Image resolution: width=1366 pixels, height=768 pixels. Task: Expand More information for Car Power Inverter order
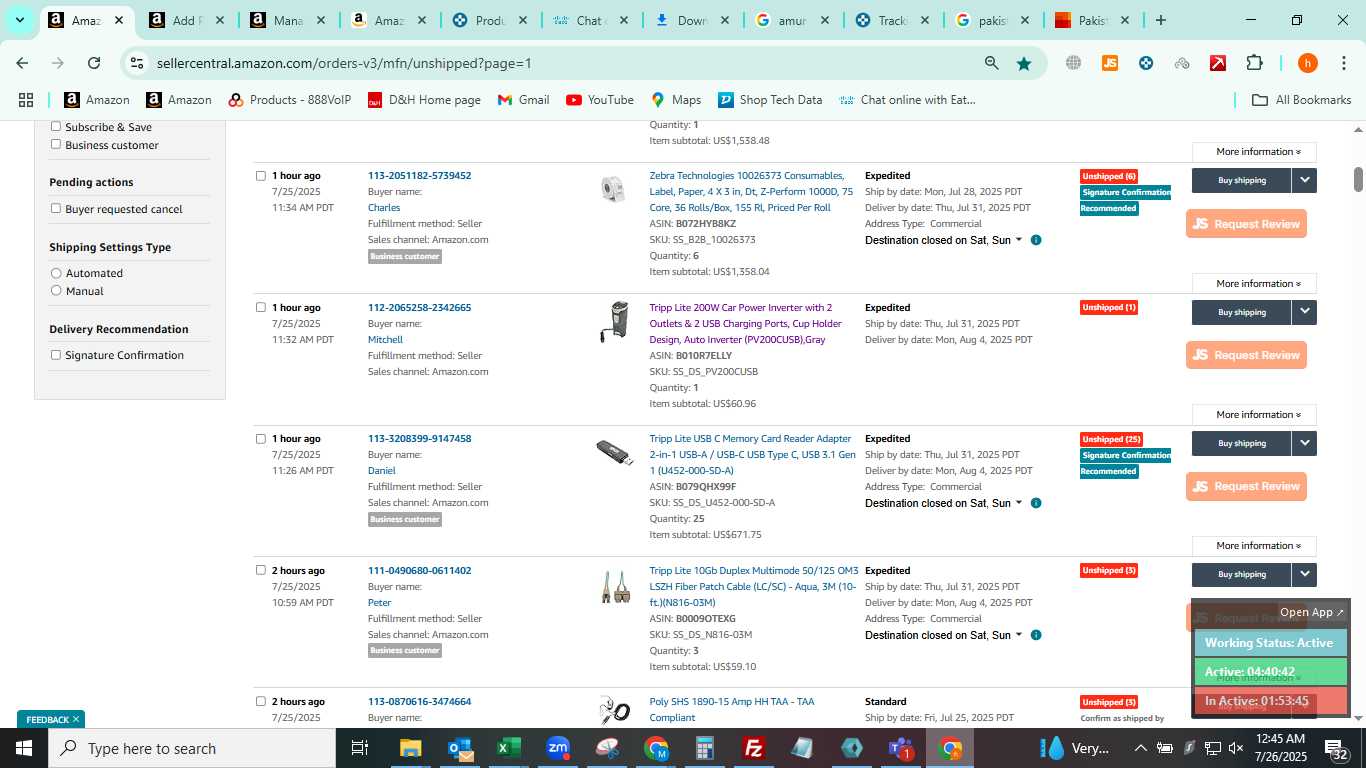coord(1254,414)
